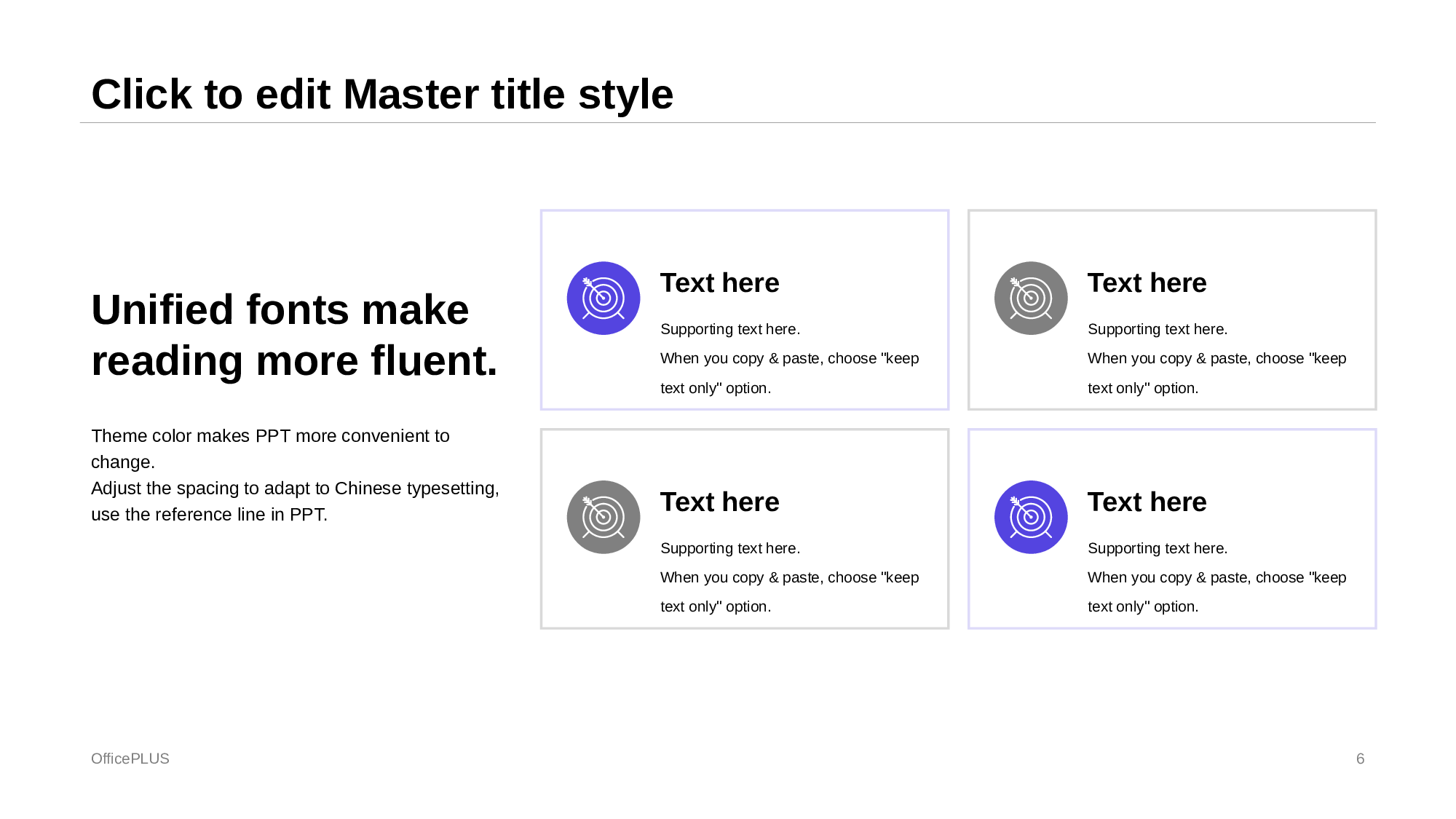Screen dimensions: 1456x819
Task: Click the purple border of top-left card
Action: (x=744, y=211)
